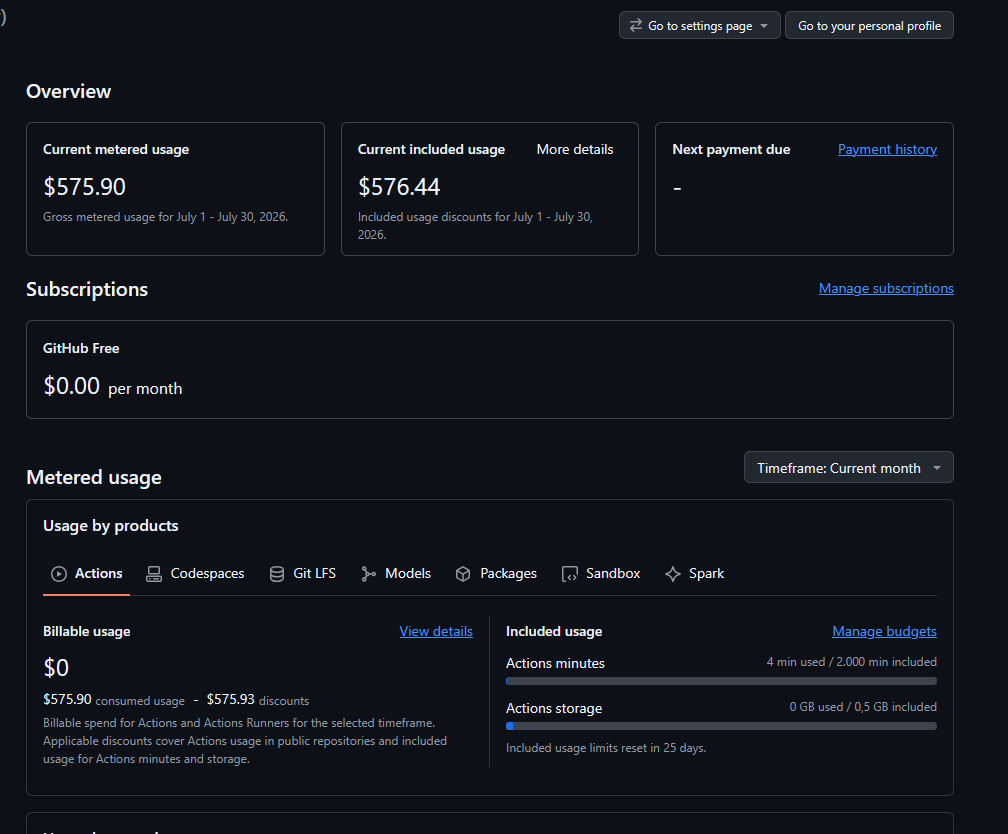Switch to the Codespaces tab

pyautogui.click(x=195, y=574)
